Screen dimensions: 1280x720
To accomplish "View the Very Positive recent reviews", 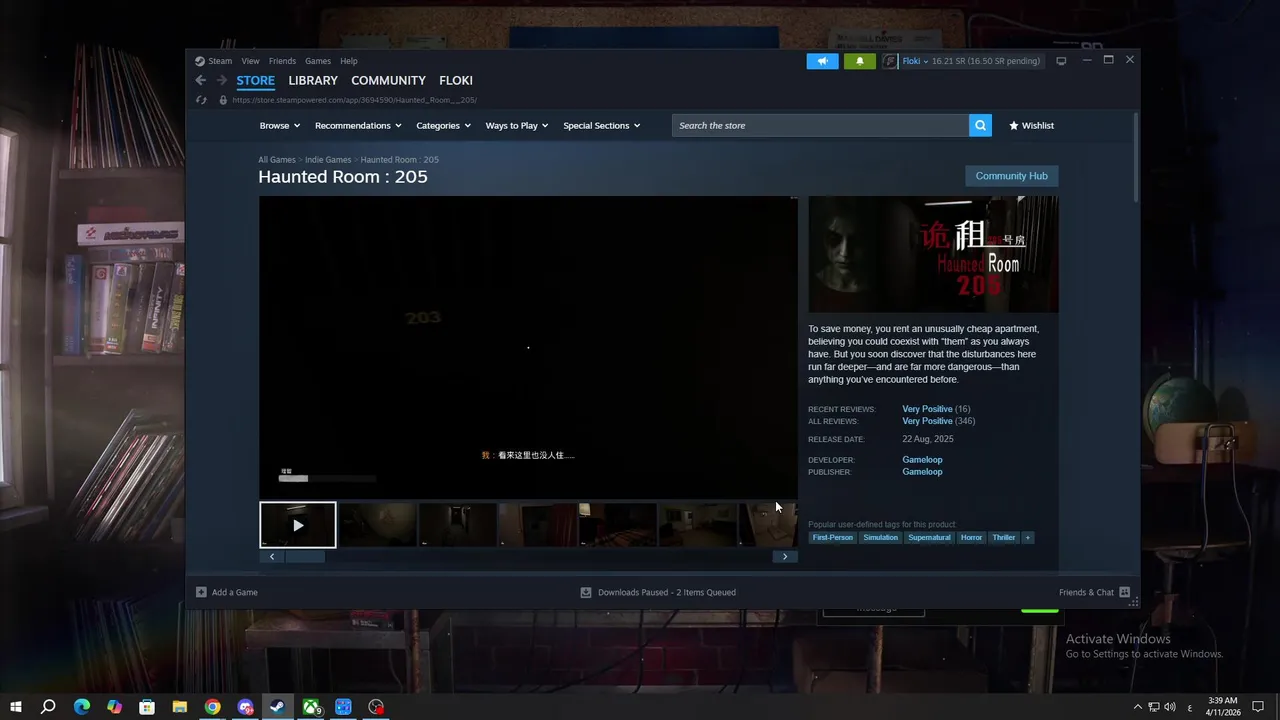I will (927, 409).
